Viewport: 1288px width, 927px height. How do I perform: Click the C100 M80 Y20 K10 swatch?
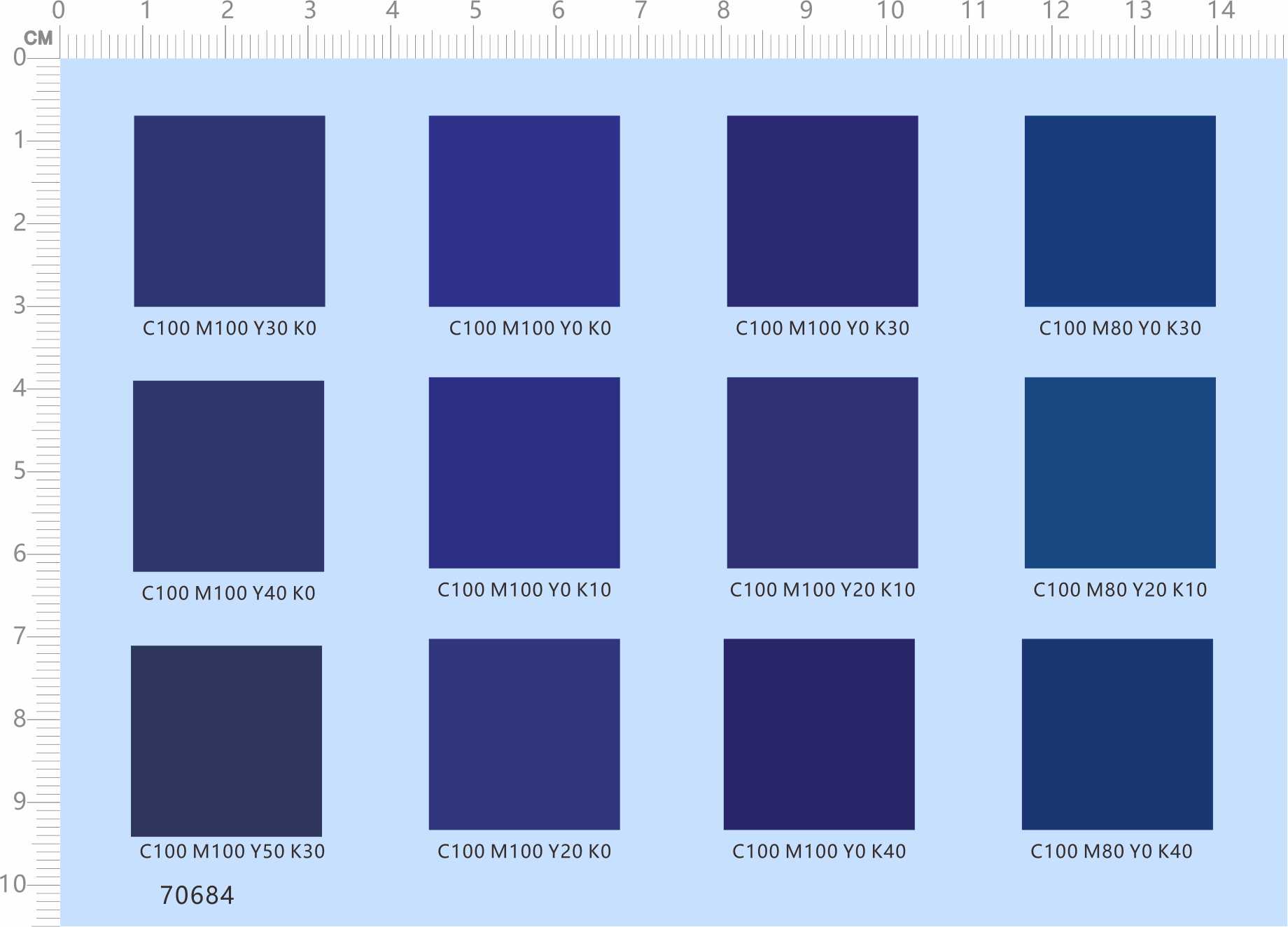(x=1120, y=473)
